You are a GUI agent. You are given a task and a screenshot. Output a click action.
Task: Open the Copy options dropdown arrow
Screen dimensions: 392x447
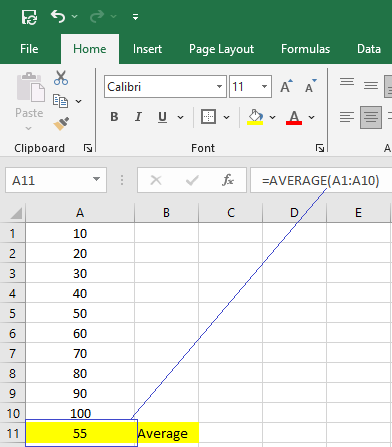click(x=78, y=101)
